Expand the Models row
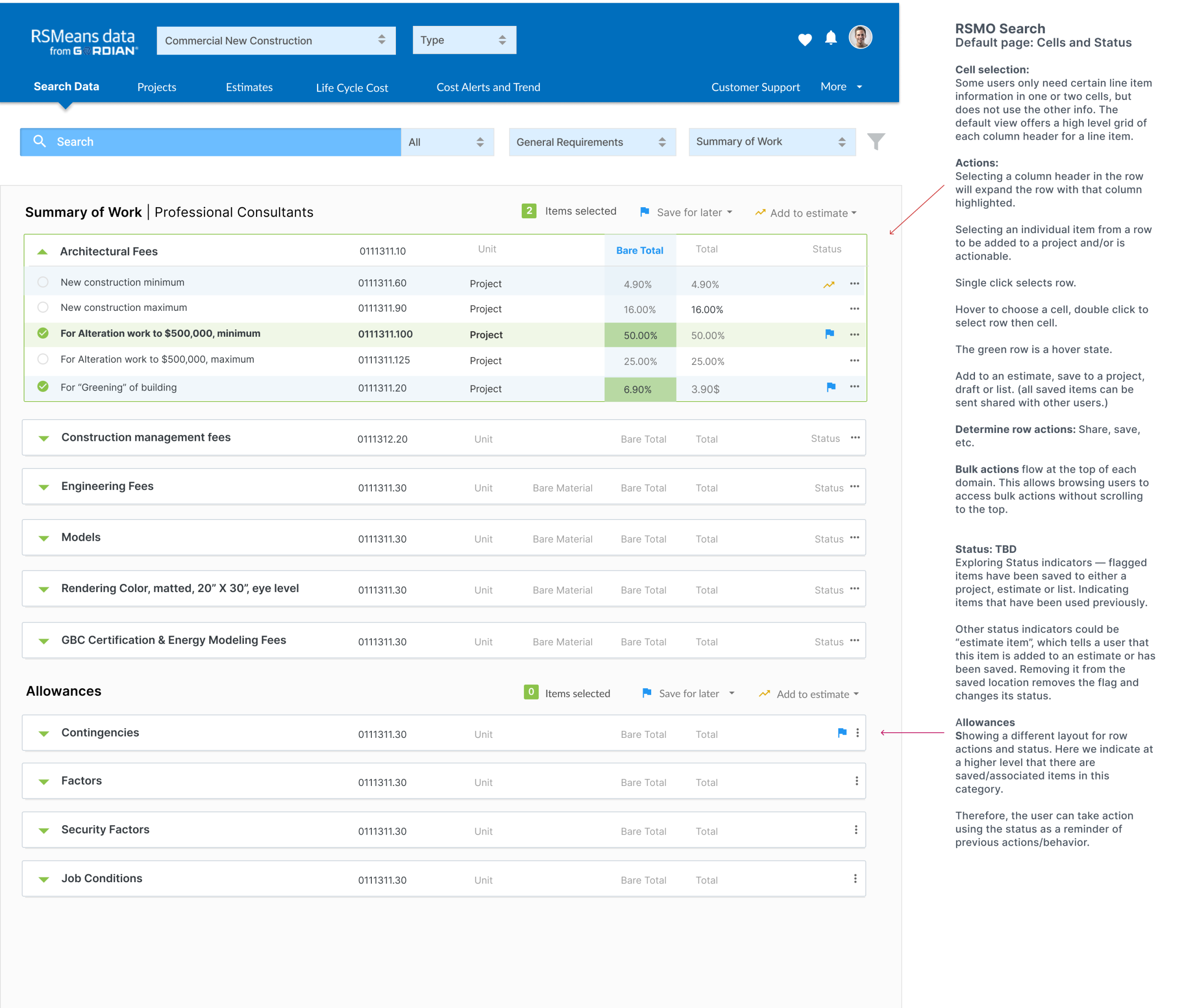 tap(44, 538)
